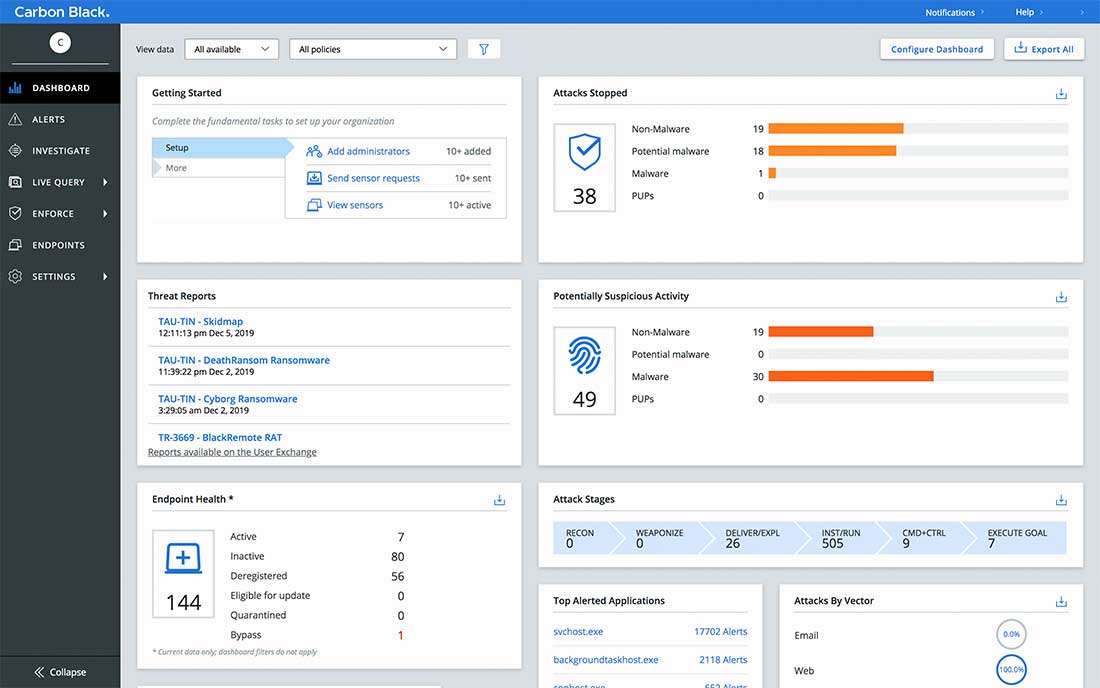Click the filter funnel icon
The height and width of the screenshot is (688, 1100).
484,48
